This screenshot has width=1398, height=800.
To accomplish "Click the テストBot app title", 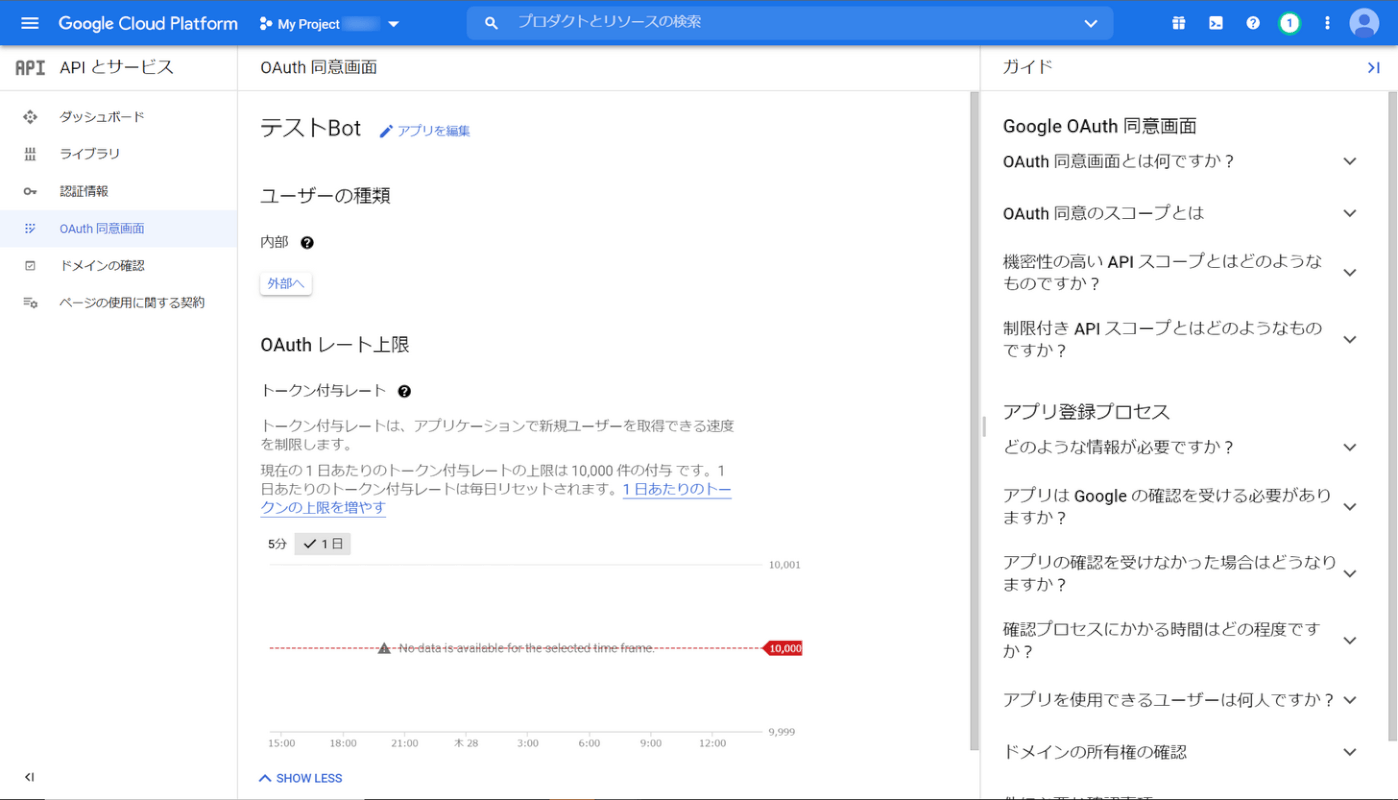I will tap(311, 128).
